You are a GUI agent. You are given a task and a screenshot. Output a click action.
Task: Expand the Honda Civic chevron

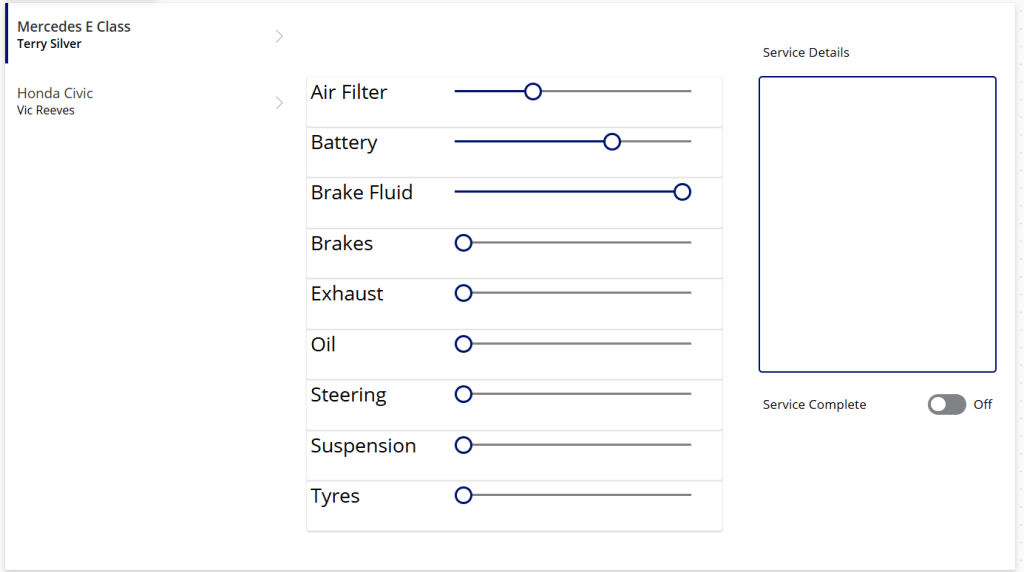point(279,102)
